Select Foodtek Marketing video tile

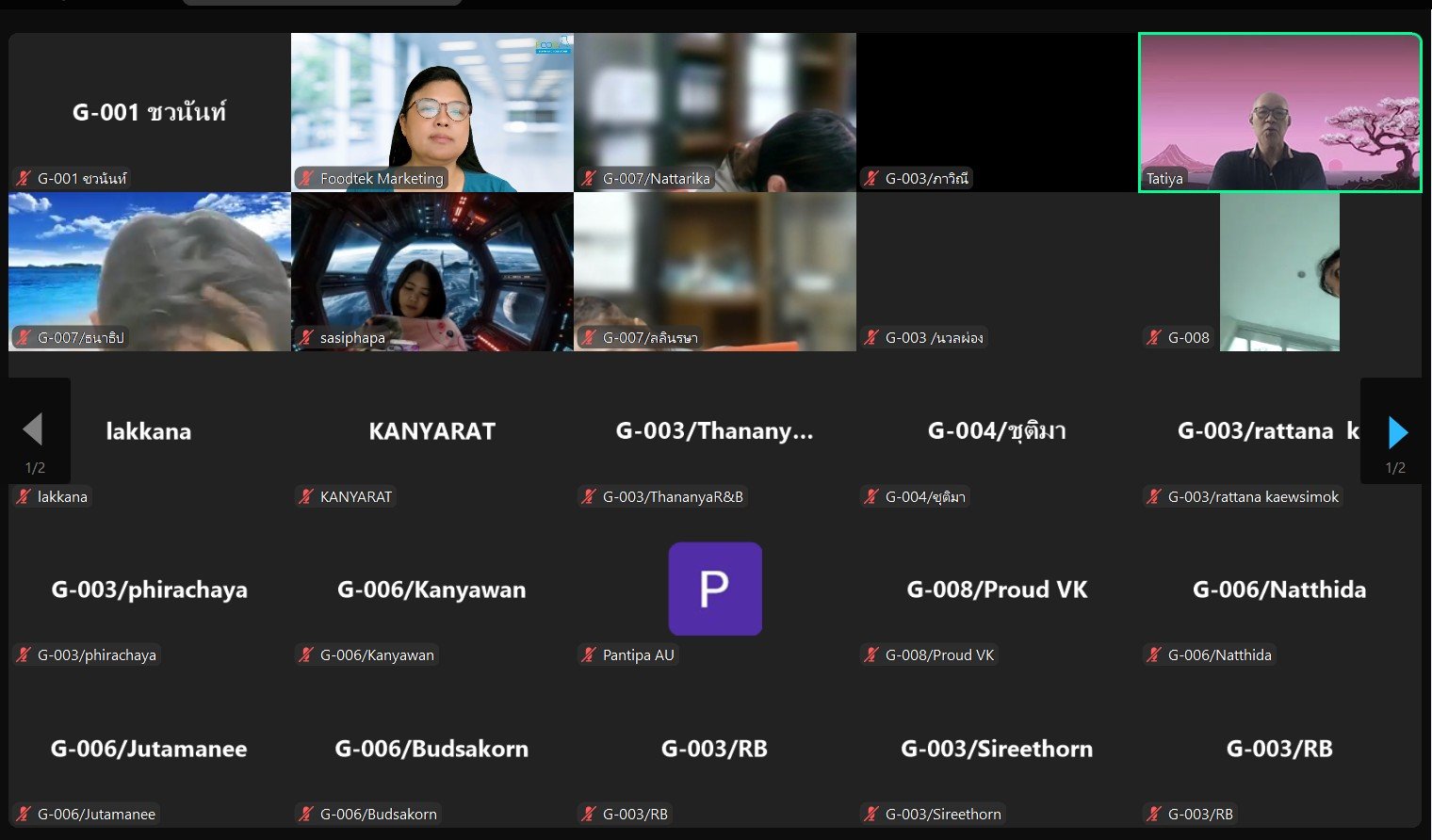(432, 113)
